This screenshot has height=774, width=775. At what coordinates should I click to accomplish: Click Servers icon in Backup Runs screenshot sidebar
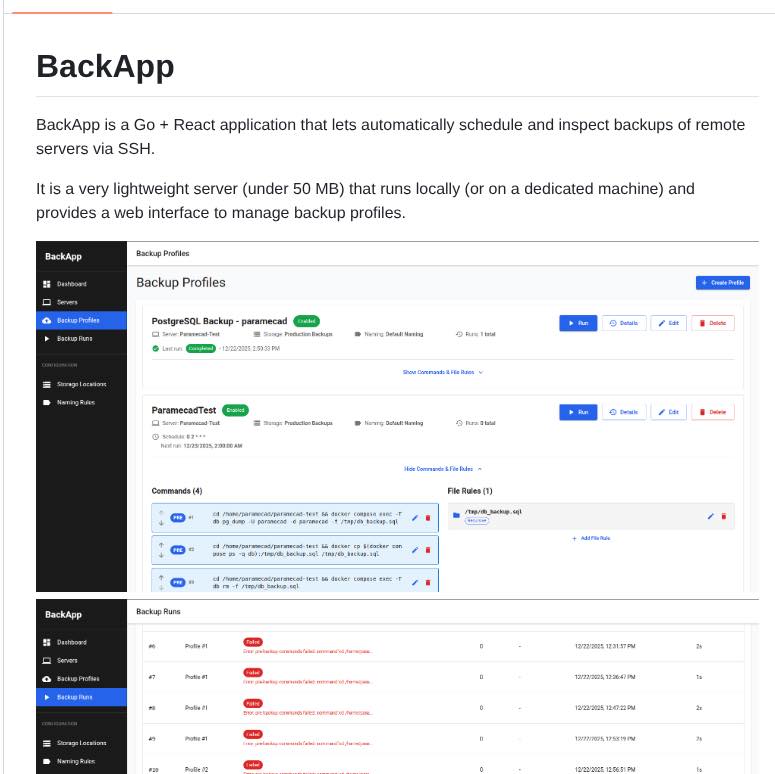tap(46, 660)
